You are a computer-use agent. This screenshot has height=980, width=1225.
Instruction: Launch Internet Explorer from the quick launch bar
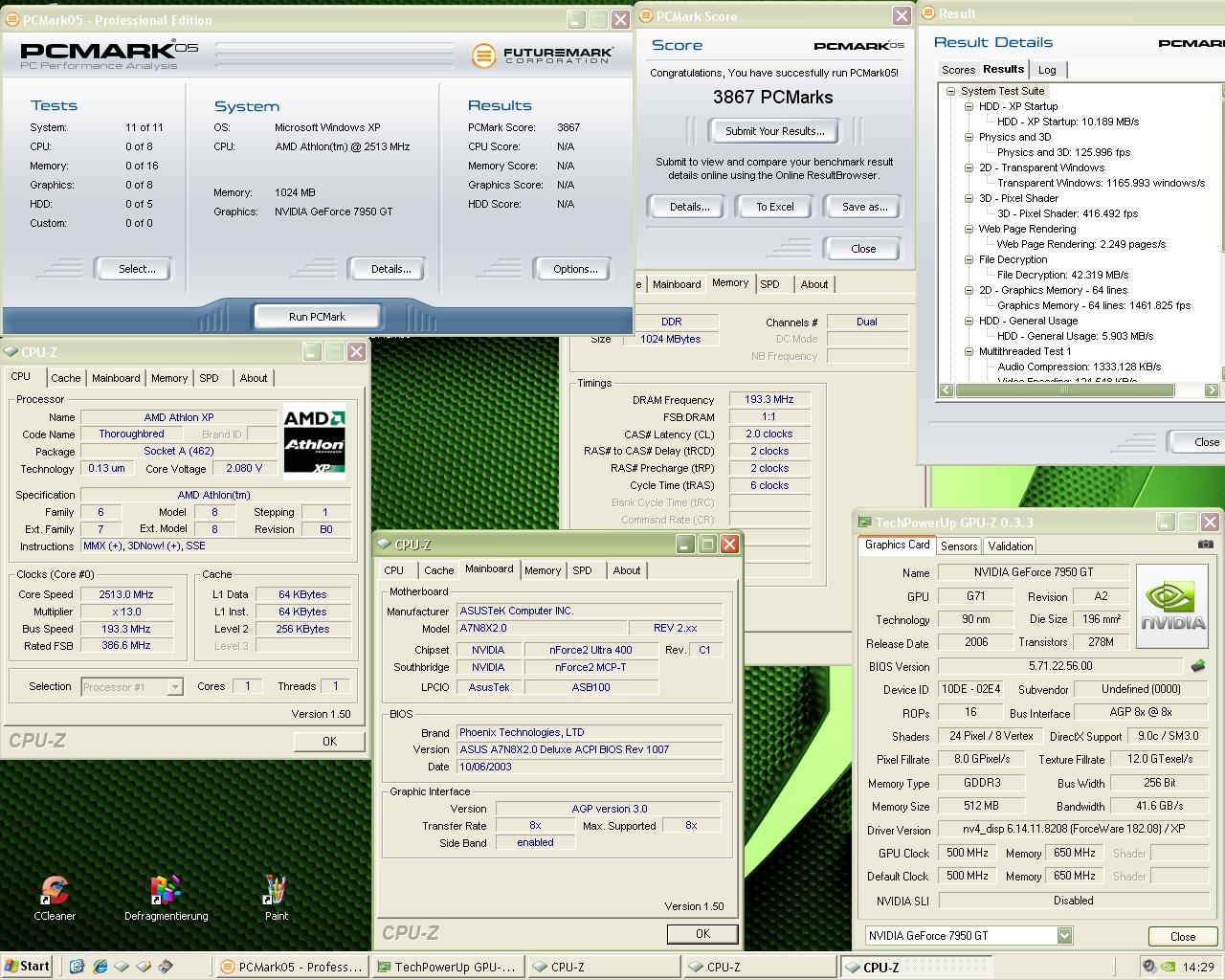pos(100,967)
